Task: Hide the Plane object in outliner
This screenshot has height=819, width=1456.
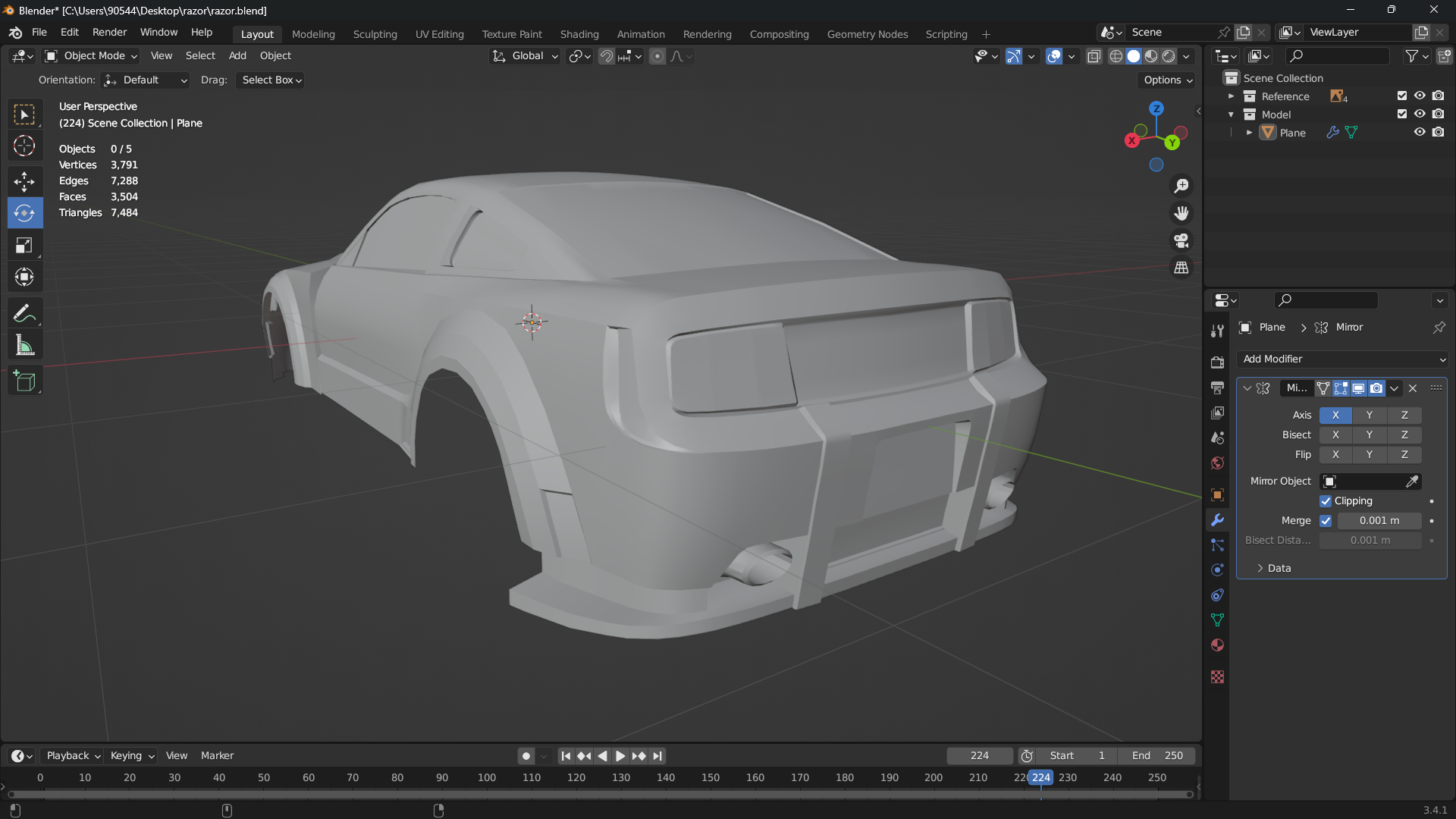Action: click(x=1420, y=132)
